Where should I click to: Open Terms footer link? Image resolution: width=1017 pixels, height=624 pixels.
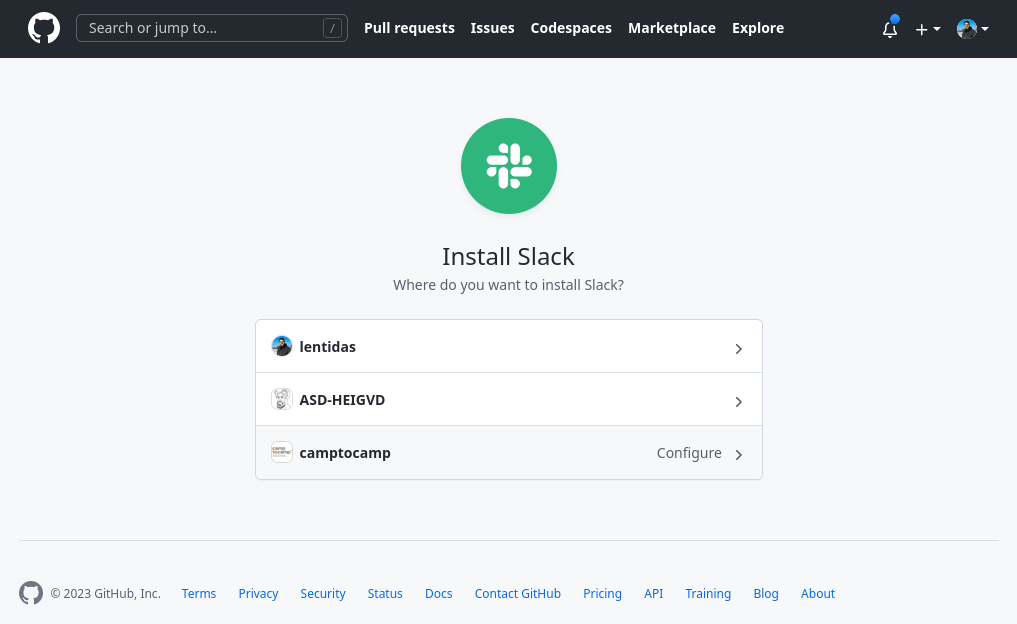coord(198,594)
